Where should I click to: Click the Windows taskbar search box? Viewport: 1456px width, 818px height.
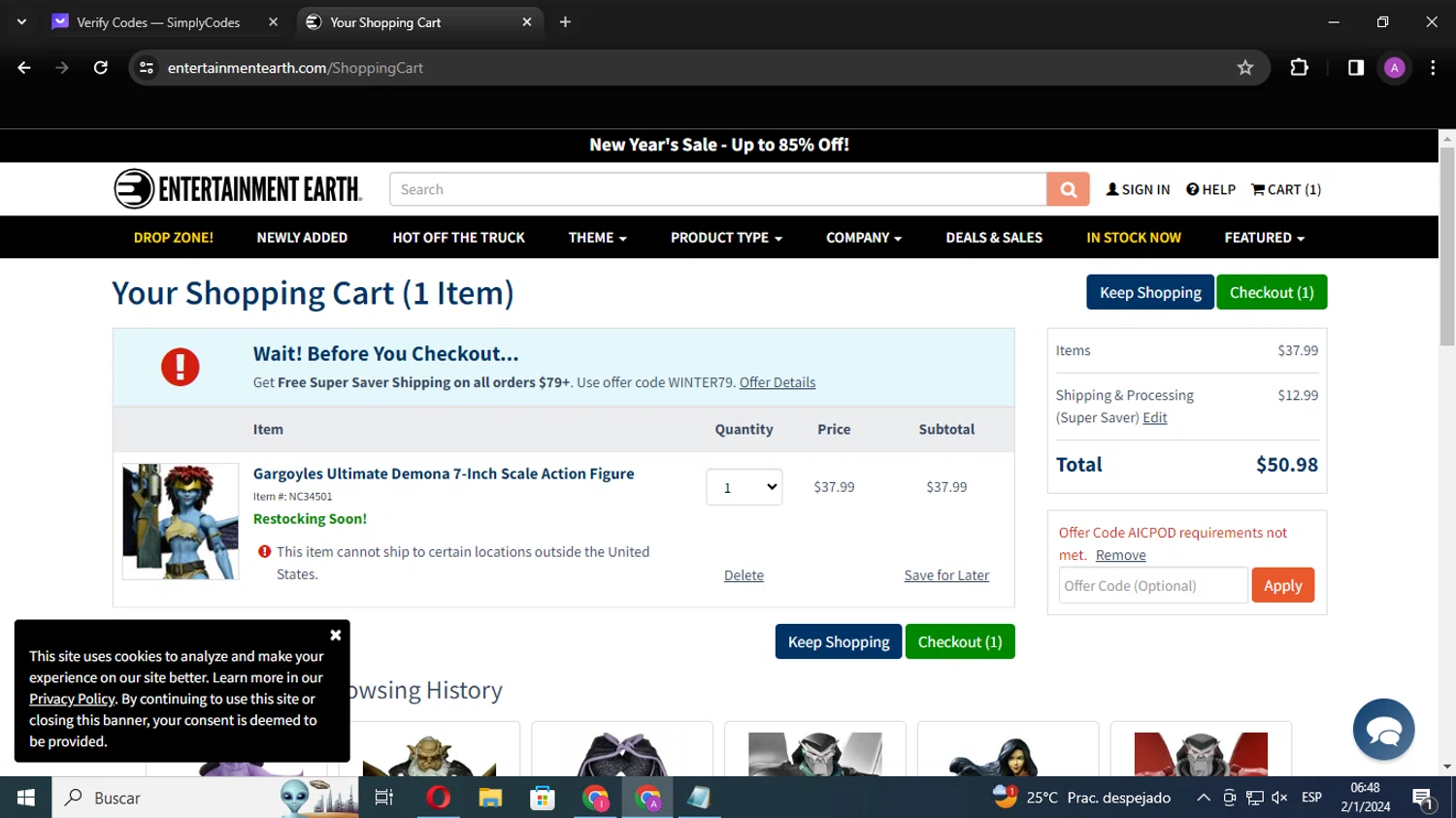(x=205, y=798)
